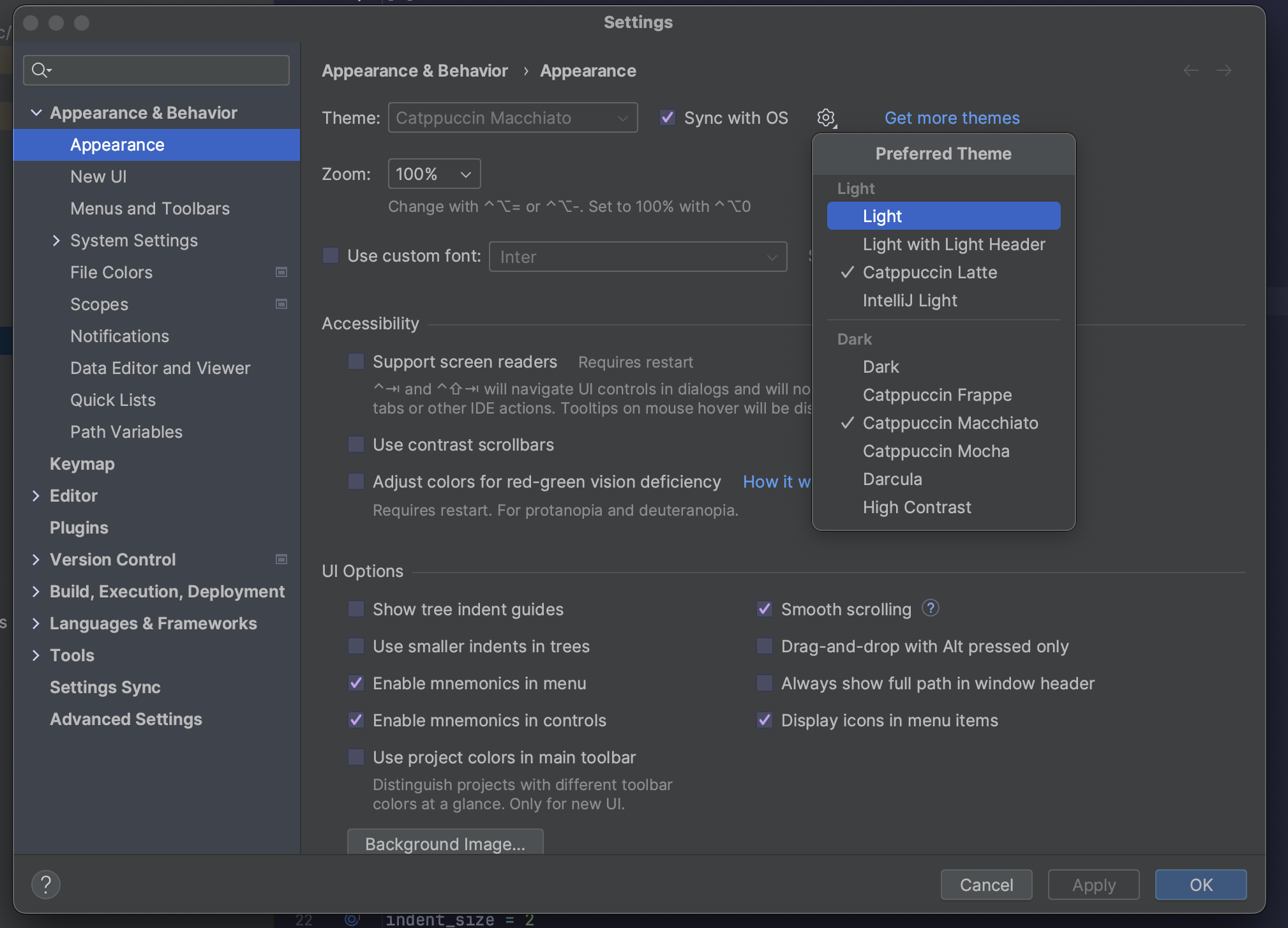Select Darcula in the theme popup
This screenshot has width=1288, height=928.
892,479
